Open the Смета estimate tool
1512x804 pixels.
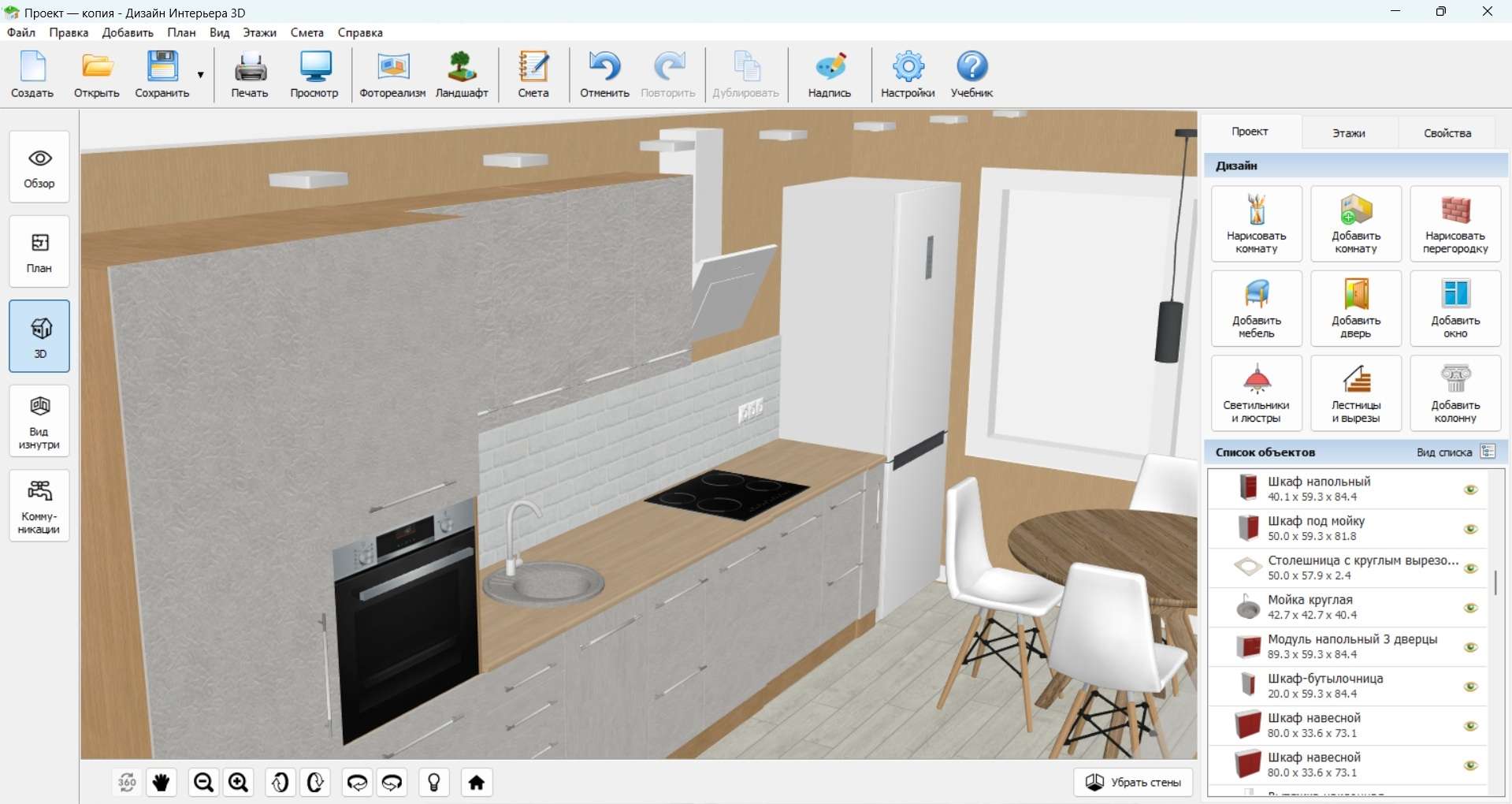533,75
